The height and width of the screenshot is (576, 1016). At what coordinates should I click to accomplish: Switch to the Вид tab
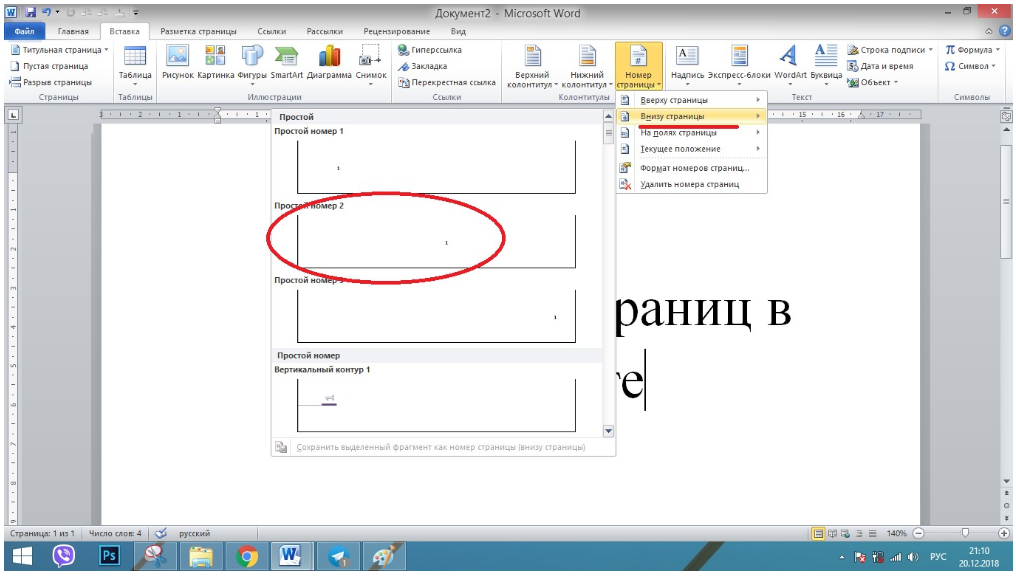click(458, 31)
